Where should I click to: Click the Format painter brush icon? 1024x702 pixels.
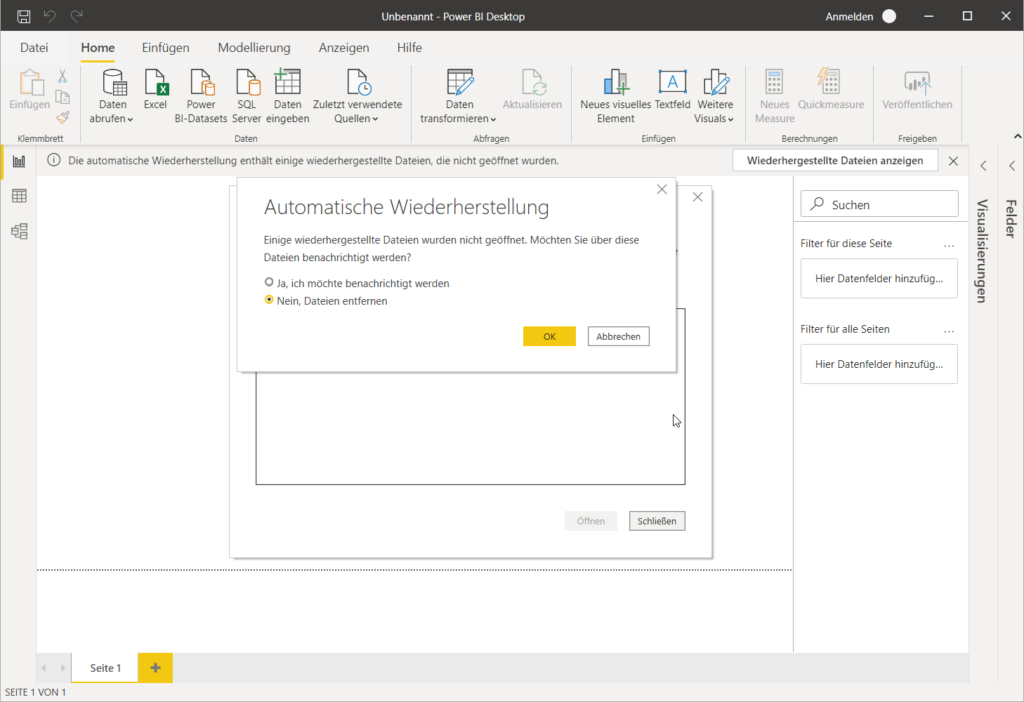point(62,118)
